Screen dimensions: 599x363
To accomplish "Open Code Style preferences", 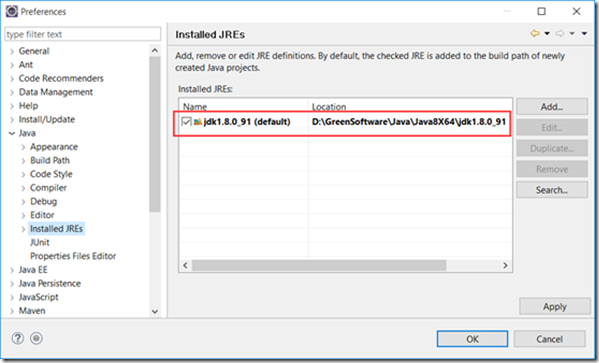I will pyautogui.click(x=51, y=174).
